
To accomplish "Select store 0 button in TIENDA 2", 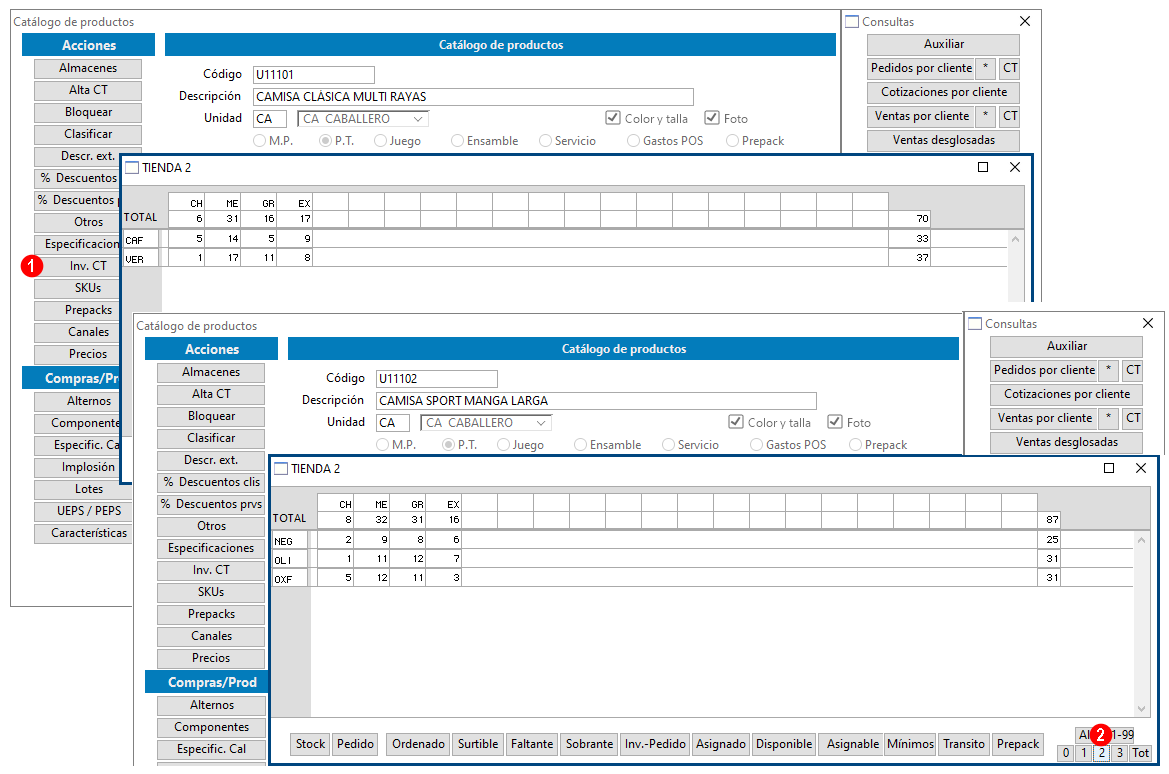I will point(1066,753).
